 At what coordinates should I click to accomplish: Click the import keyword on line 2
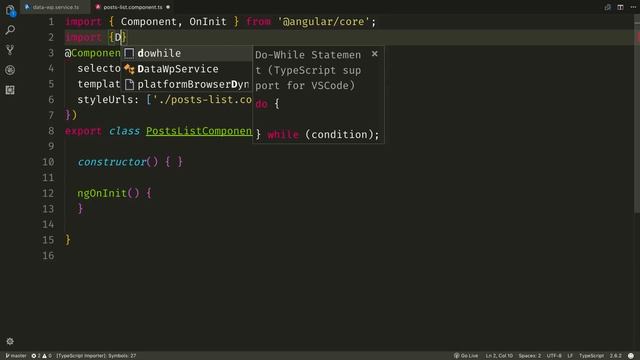(83, 38)
